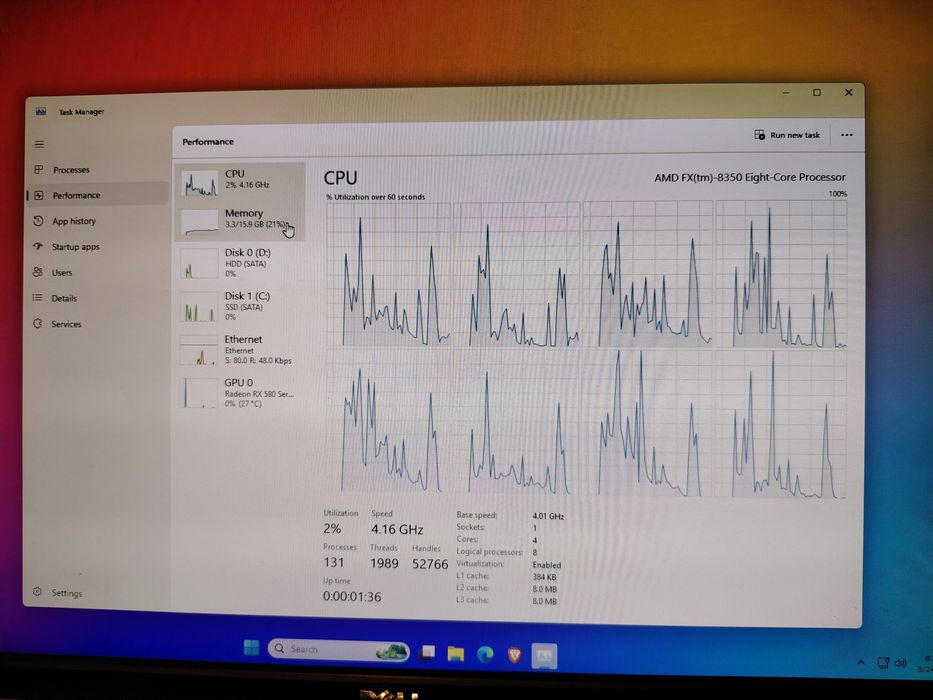Click the Performance page heading

click(208, 142)
